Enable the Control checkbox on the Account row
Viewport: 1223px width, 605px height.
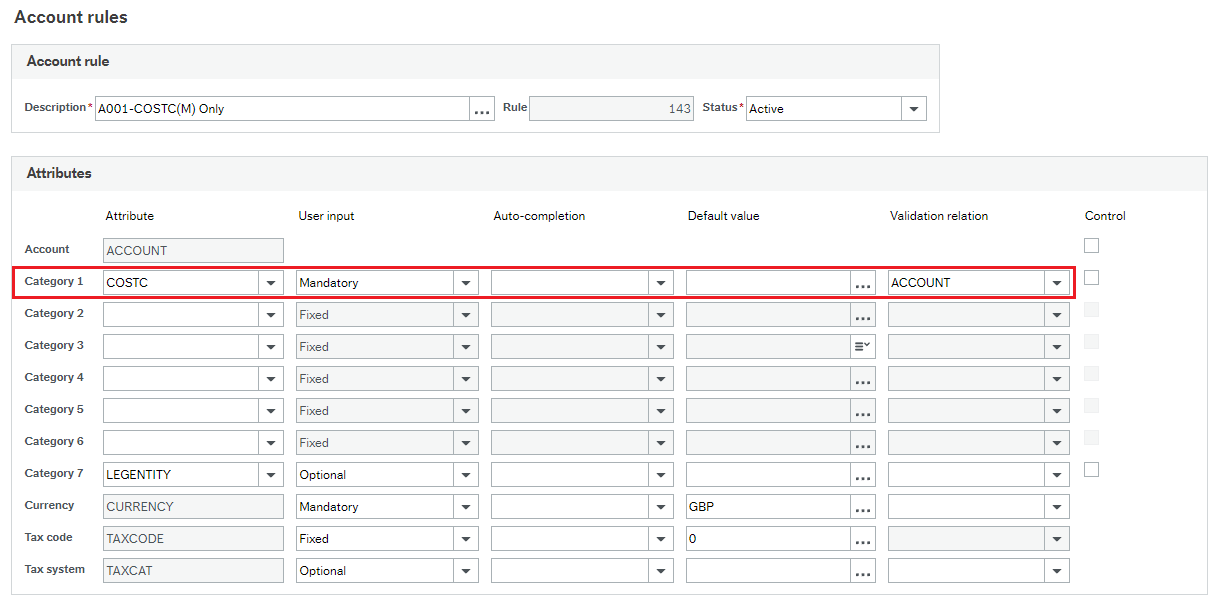(1091, 245)
